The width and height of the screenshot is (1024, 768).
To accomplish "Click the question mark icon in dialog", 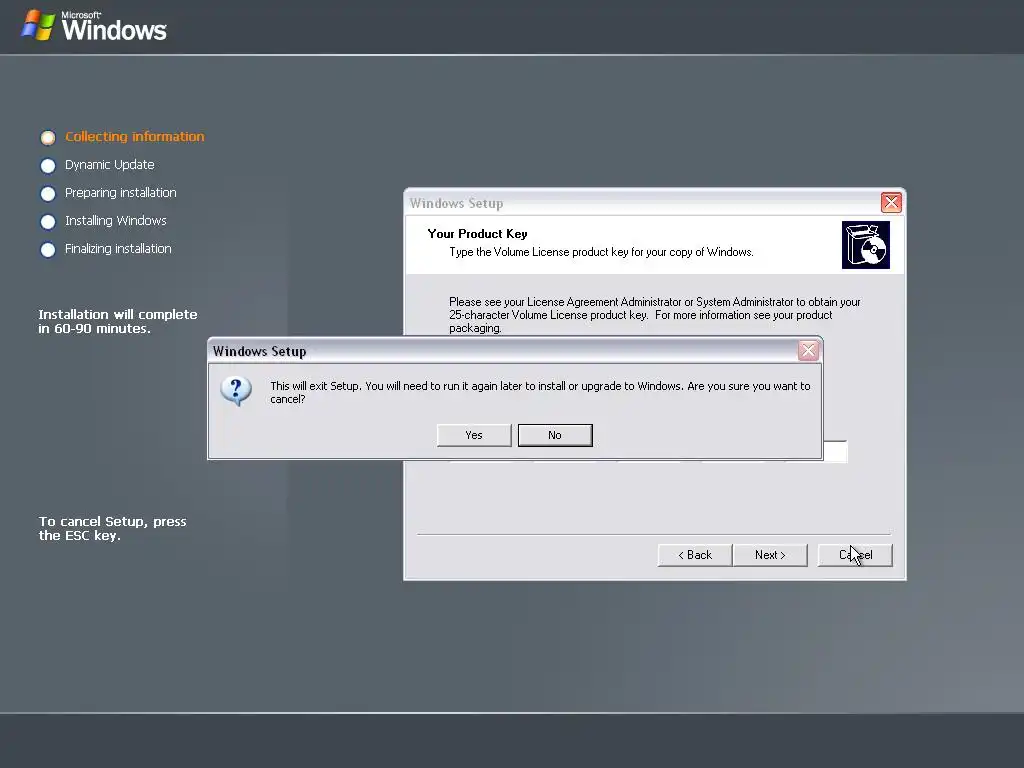I will pos(236,391).
